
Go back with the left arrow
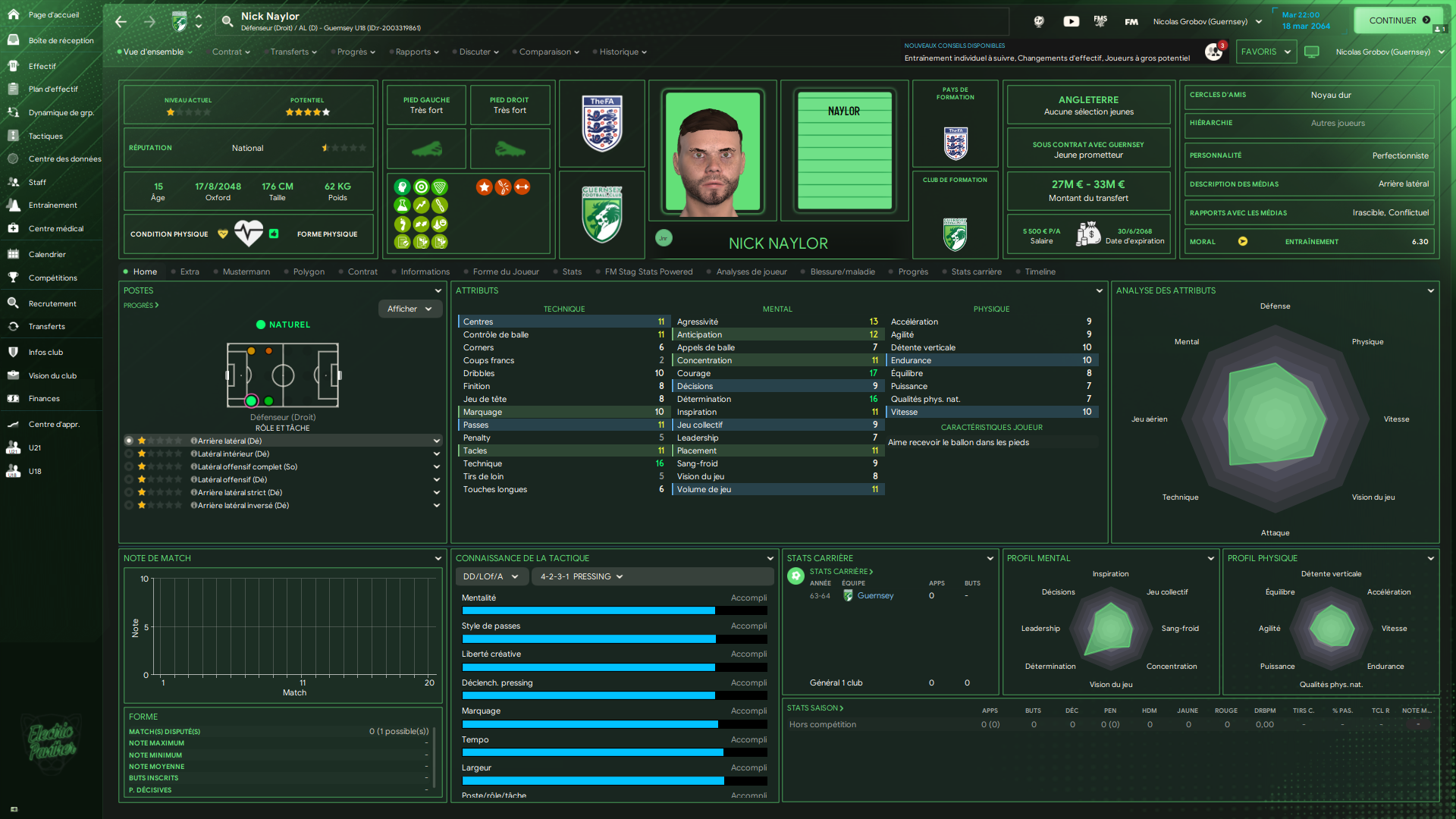(x=121, y=21)
